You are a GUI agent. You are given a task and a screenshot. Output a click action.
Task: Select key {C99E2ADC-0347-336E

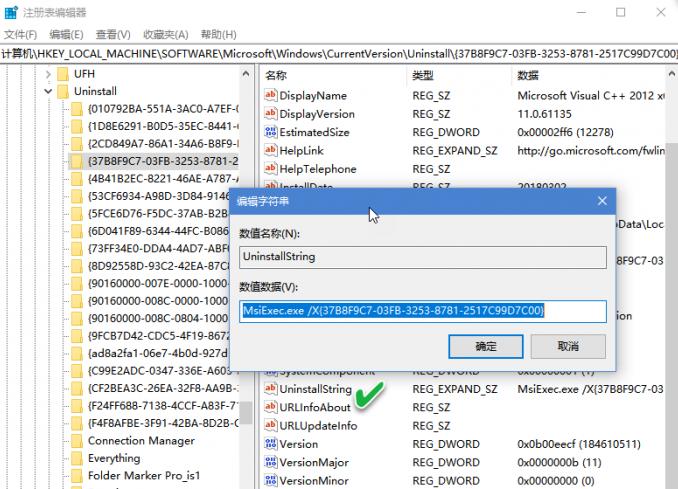(158, 371)
